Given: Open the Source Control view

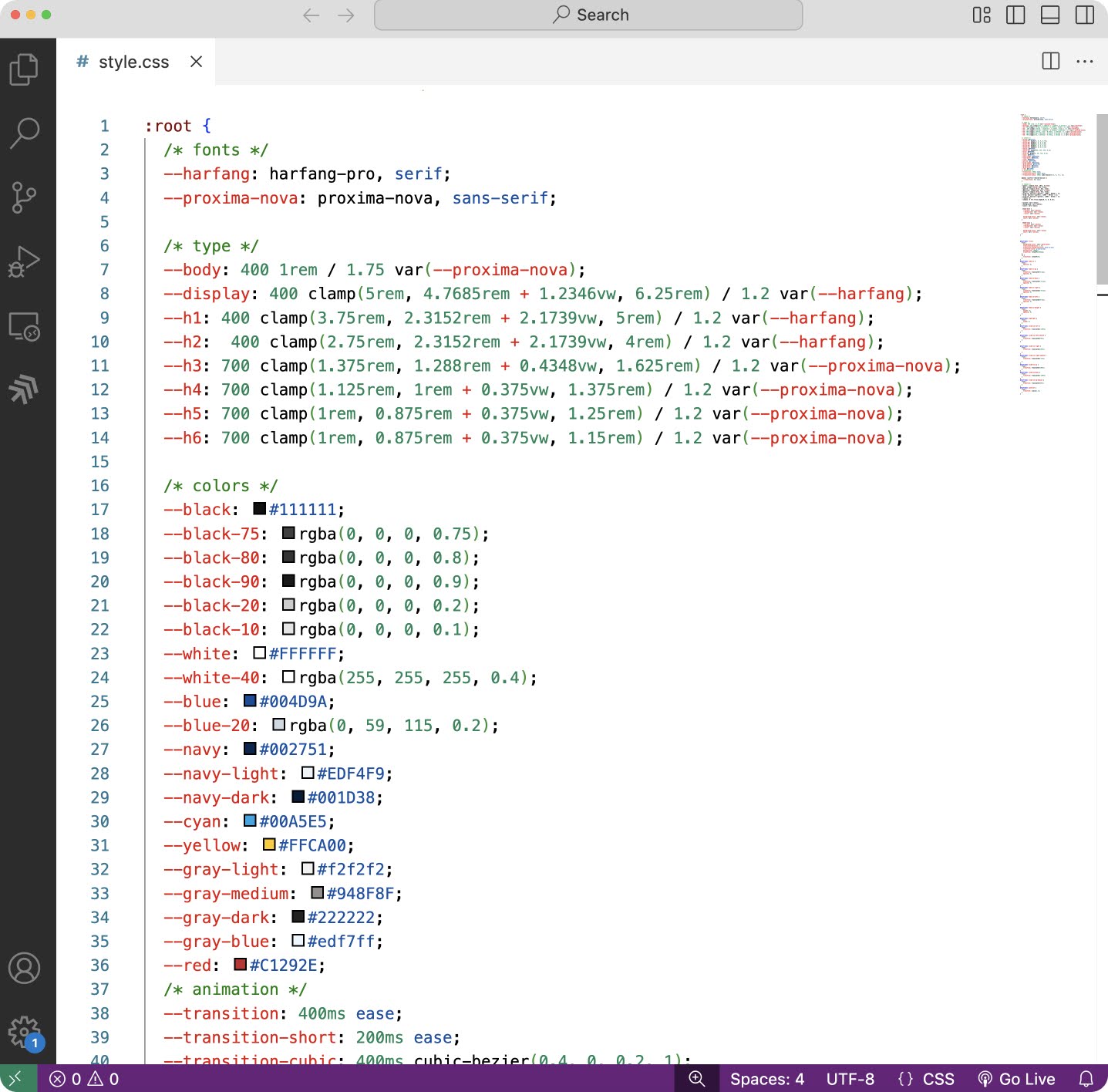Looking at the screenshot, I should tap(24, 197).
